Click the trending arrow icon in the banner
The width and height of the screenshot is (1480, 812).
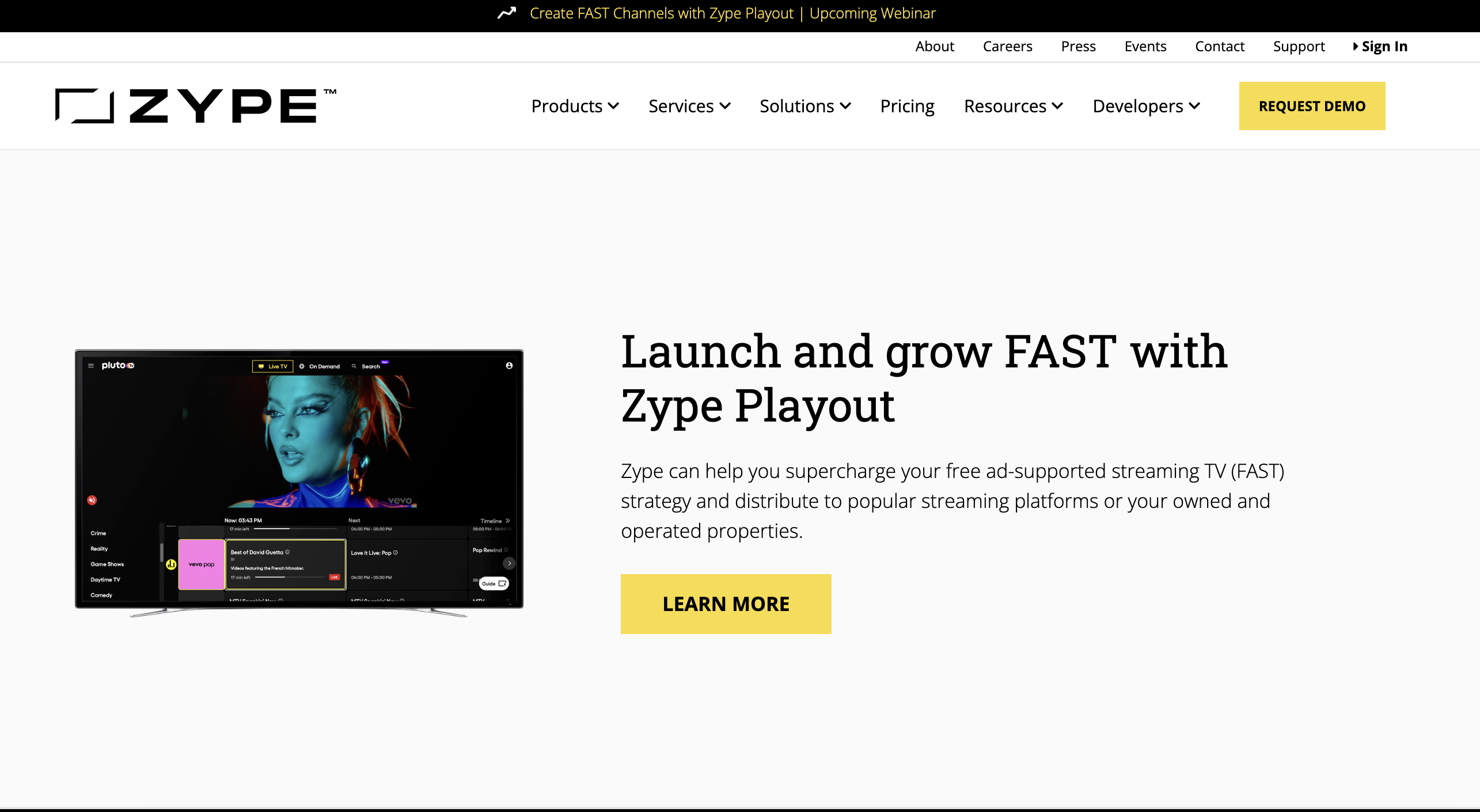pyautogui.click(x=507, y=13)
